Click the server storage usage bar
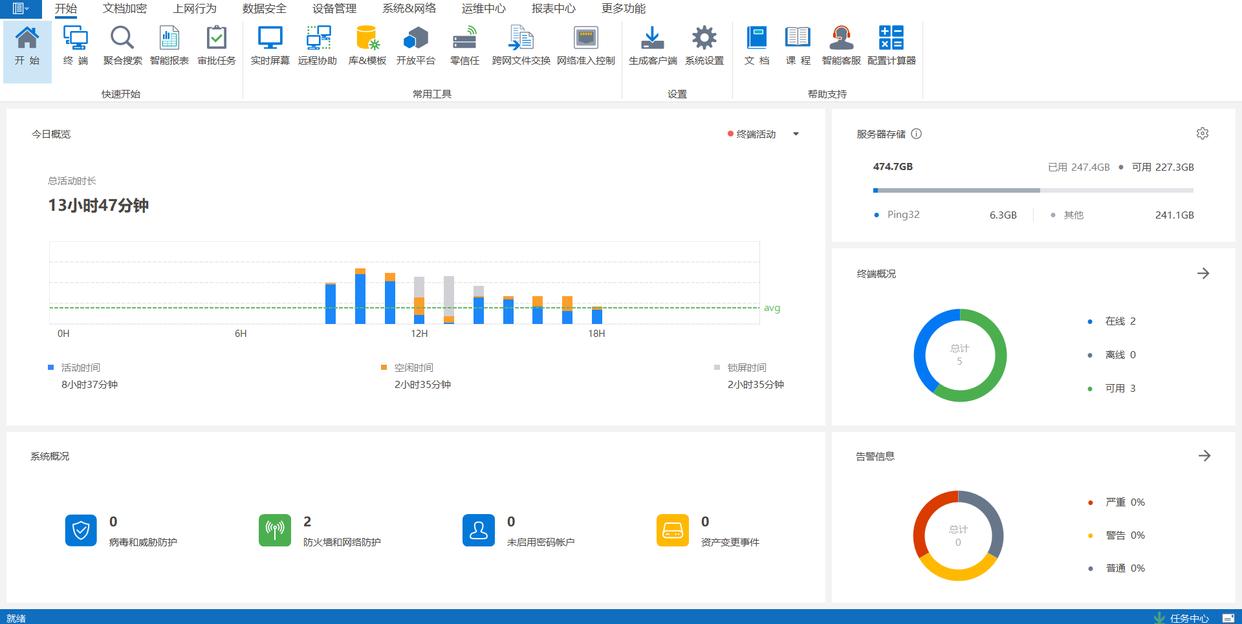 pyautogui.click(x=1032, y=190)
